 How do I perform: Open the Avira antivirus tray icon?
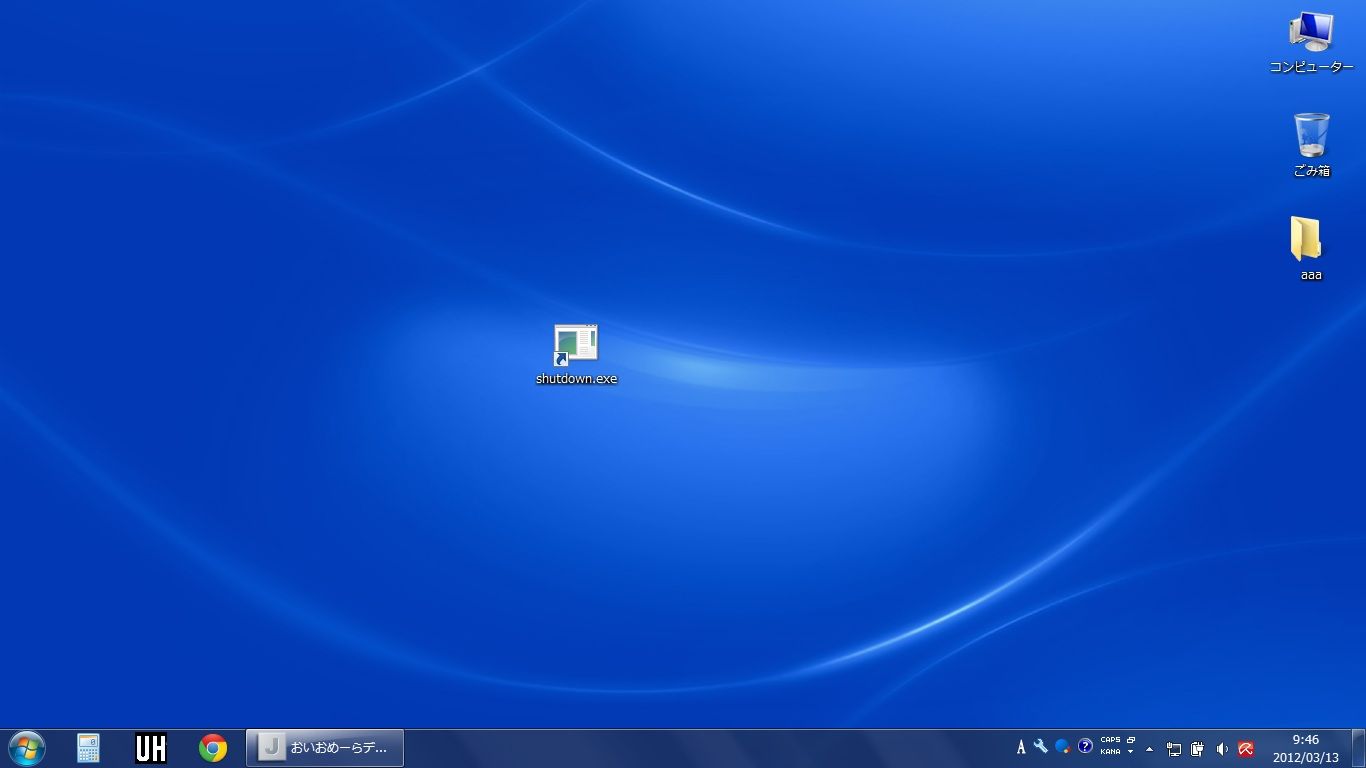pos(1246,749)
